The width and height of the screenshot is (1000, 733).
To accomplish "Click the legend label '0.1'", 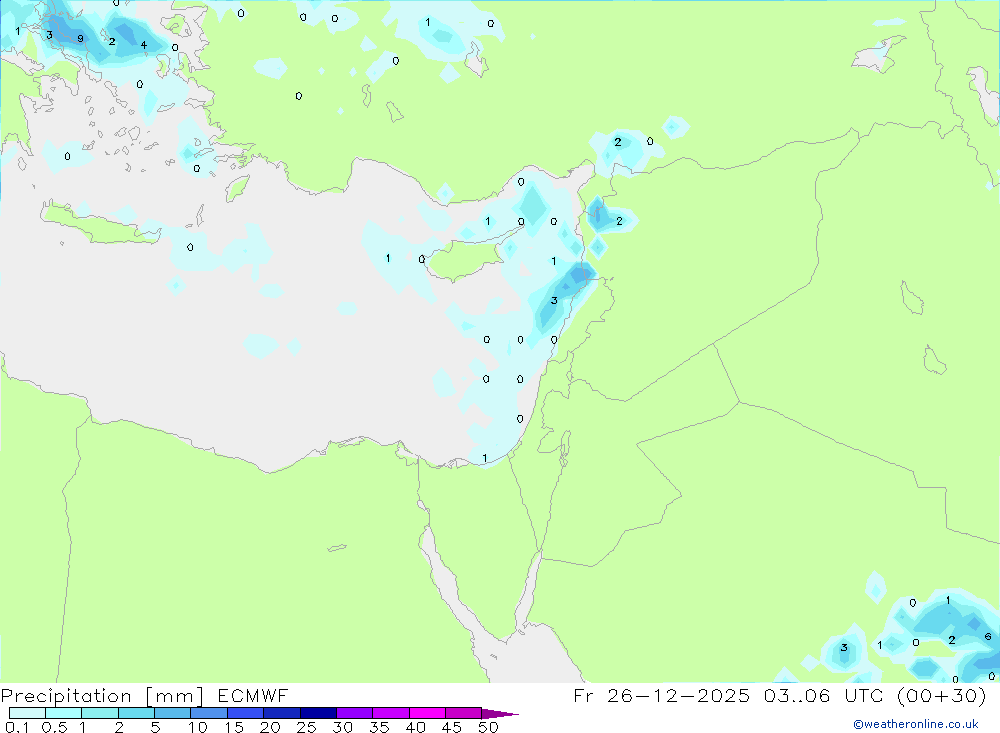I will tap(18, 727).
